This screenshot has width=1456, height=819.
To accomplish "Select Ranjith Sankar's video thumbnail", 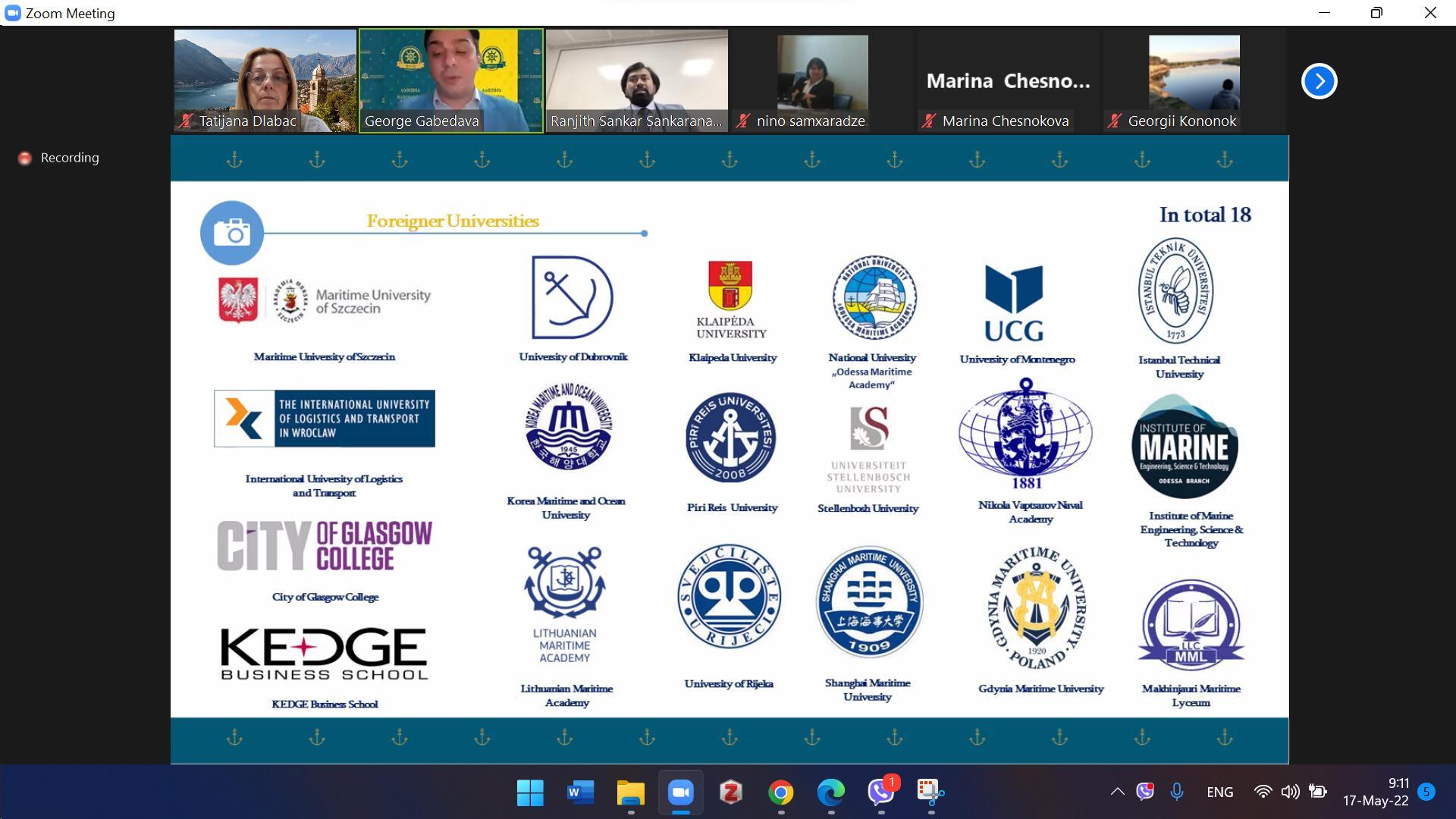I will [636, 80].
